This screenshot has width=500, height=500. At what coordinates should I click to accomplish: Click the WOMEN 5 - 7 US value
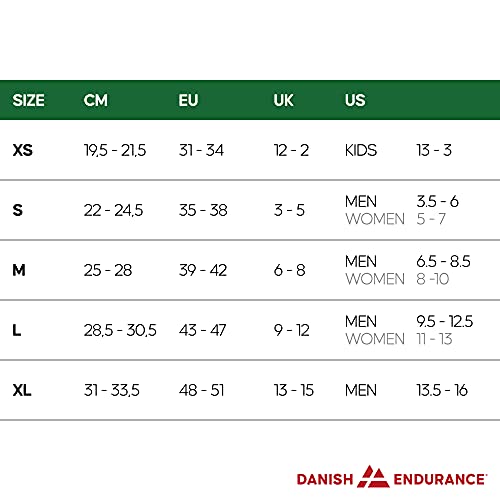click(x=431, y=219)
